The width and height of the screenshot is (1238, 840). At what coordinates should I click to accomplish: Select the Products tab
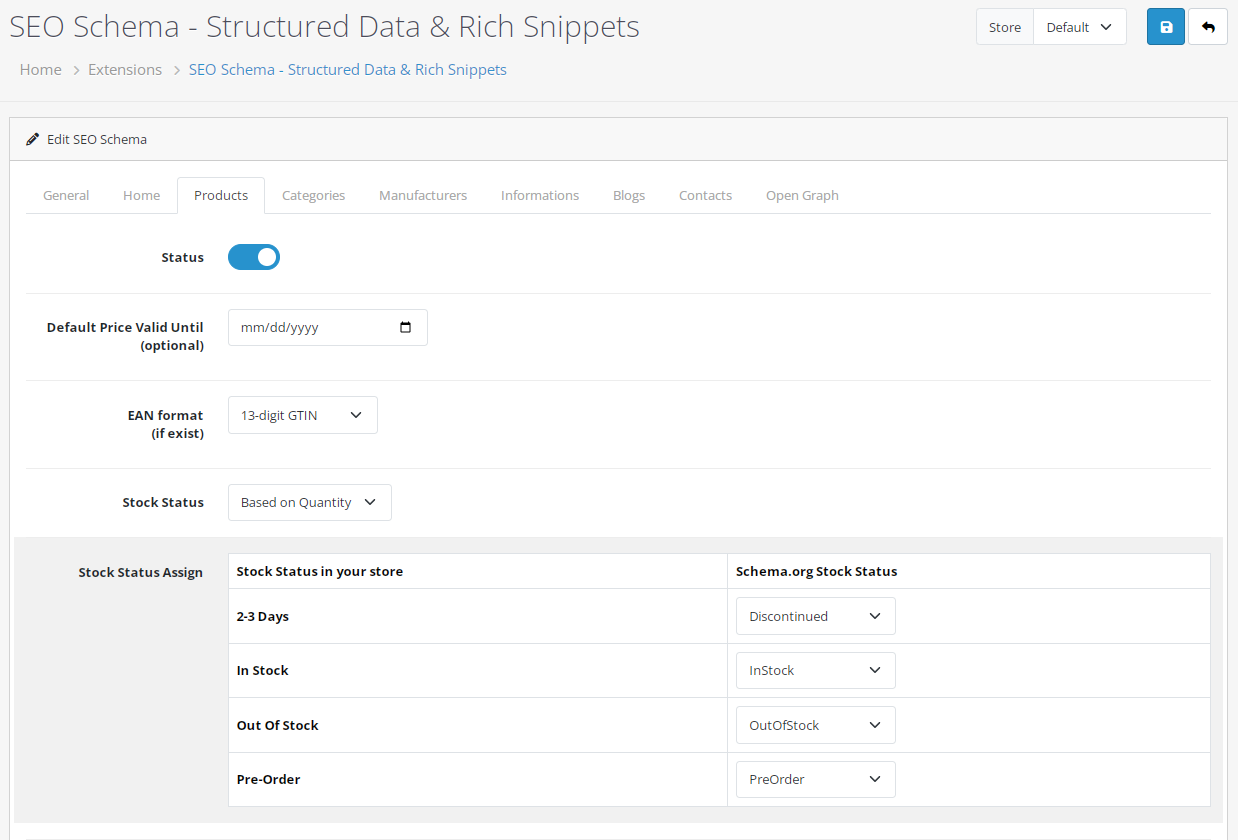coord(221,195)
